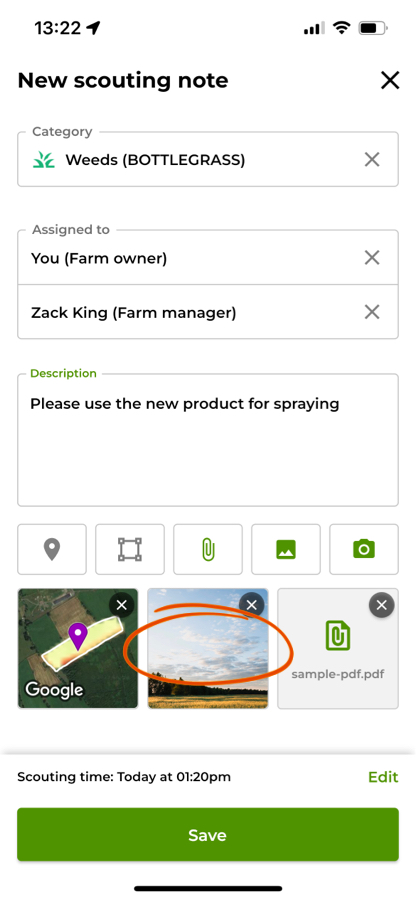The image size is (416, 900).
Task: Select the draw area rectangle tool
Action: pos(130,549)
